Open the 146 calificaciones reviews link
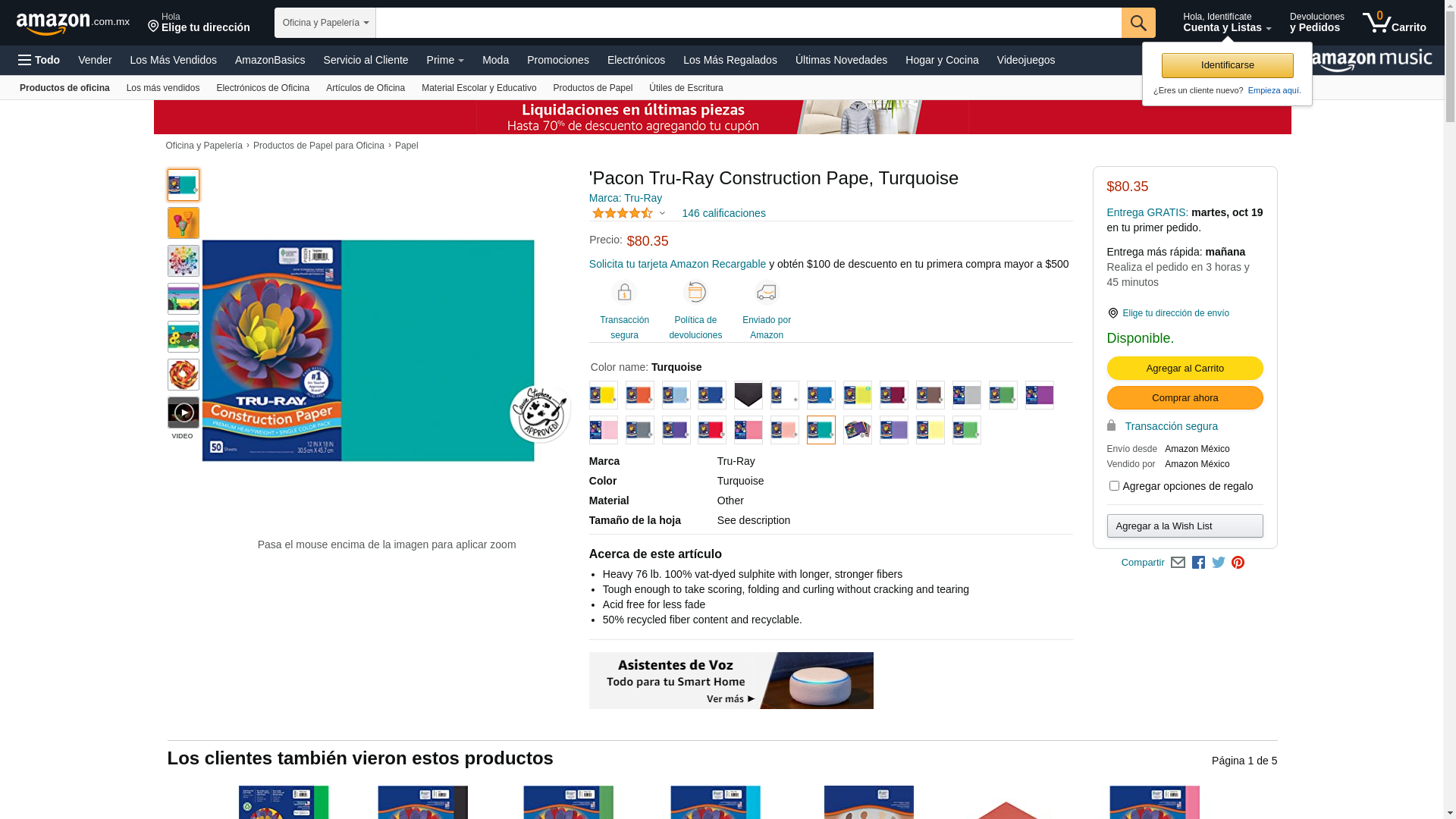The height and width of the screenshot is (819, 1456). pyautogui.click(x=723, y=214)
